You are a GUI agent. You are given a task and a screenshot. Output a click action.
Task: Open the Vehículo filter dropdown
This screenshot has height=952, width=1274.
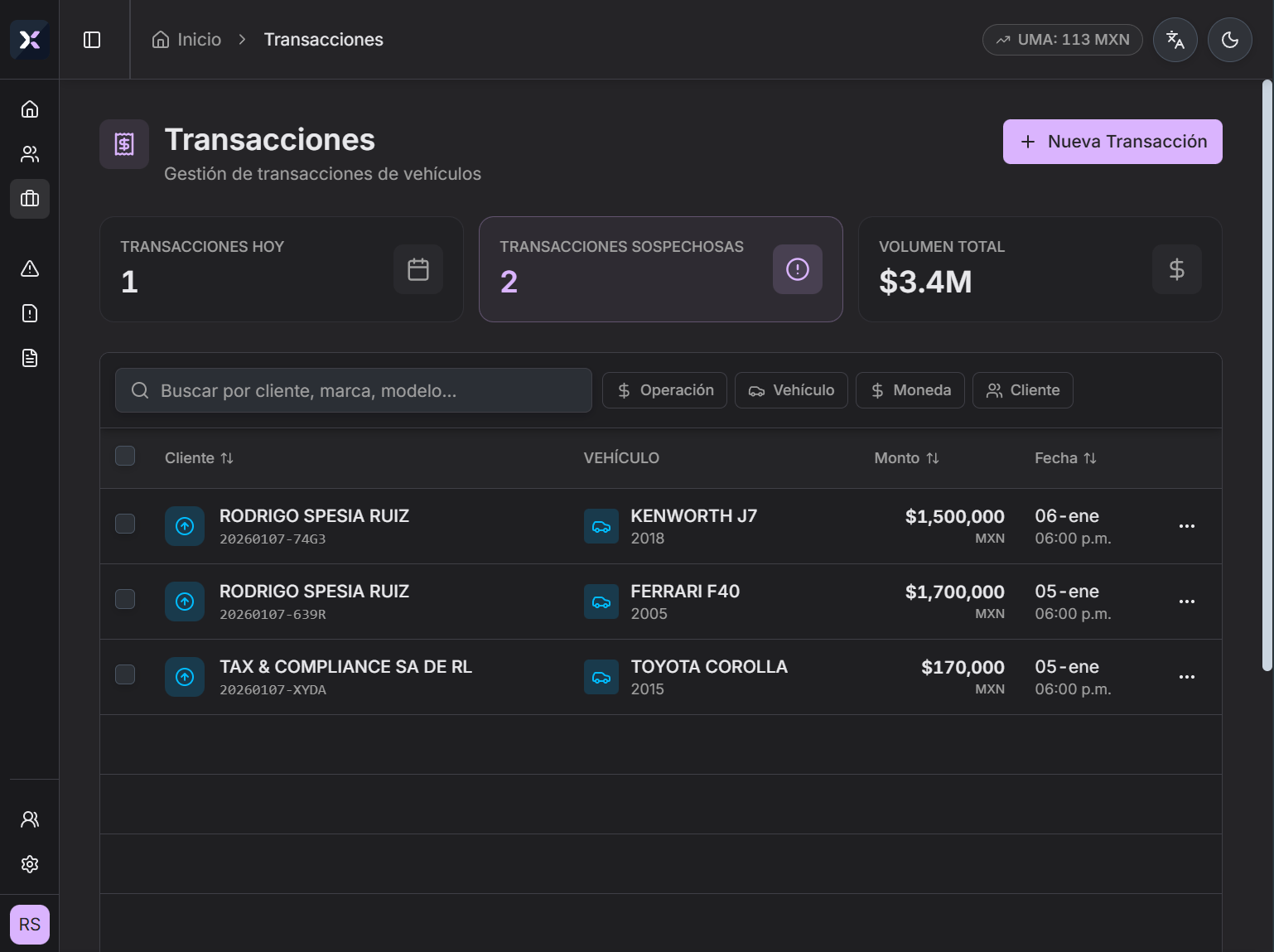click(x=791, y=389)
